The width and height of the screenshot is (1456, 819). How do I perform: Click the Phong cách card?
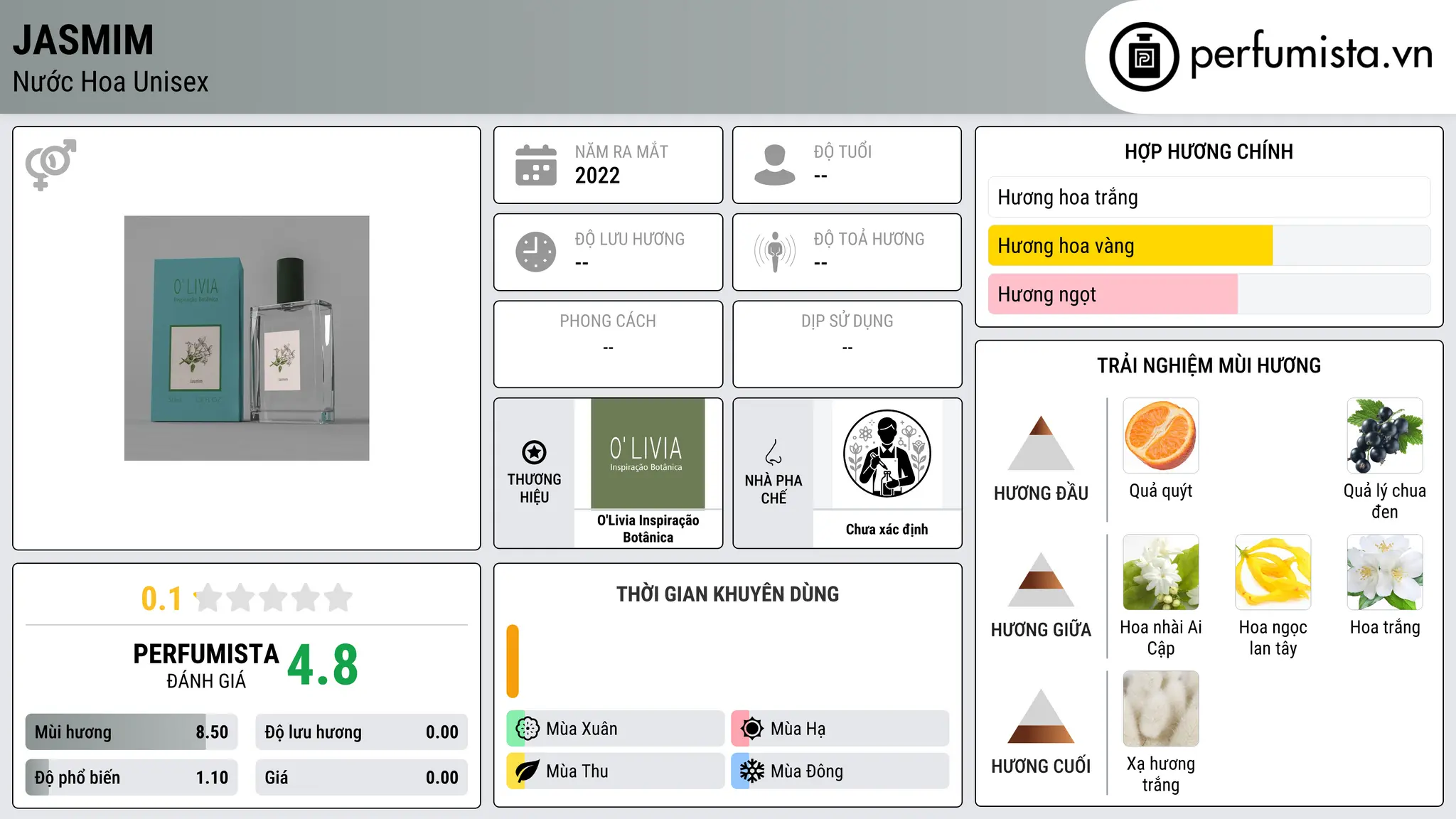pyautogui.click(x=608, y=344)
